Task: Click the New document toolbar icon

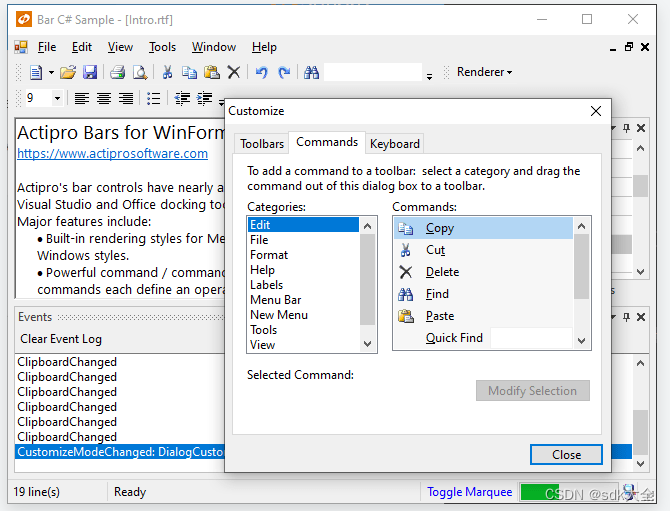Action: (36, 73)
